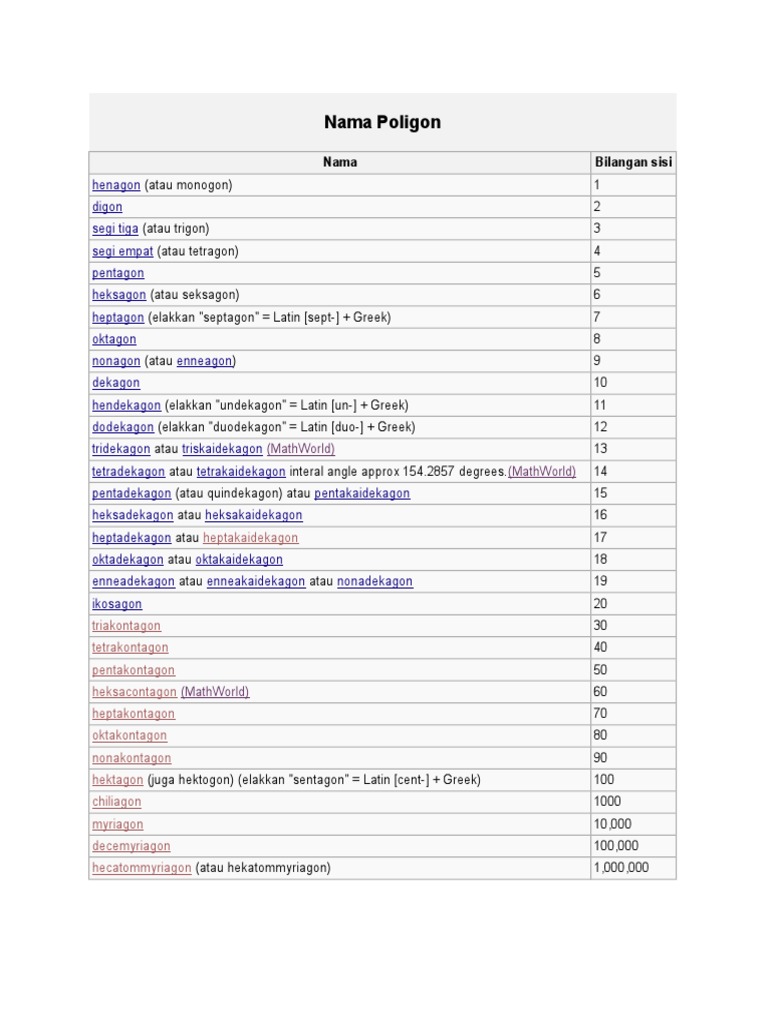This screenshot has width=768, height=1024.
Task: Open the triakontagon link
Action: coord(126,626)
